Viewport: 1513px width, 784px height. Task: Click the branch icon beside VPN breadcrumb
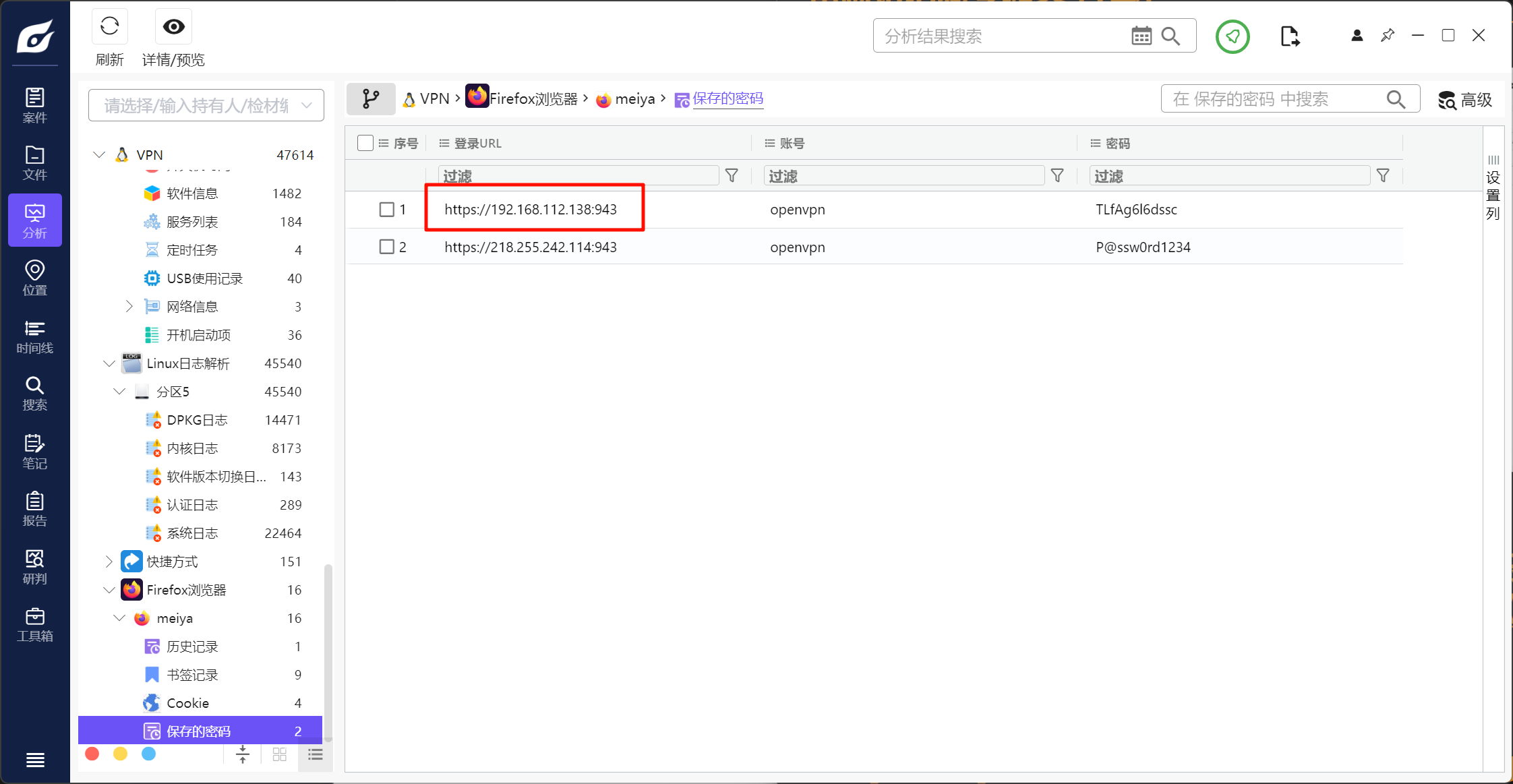coord(371,99)
